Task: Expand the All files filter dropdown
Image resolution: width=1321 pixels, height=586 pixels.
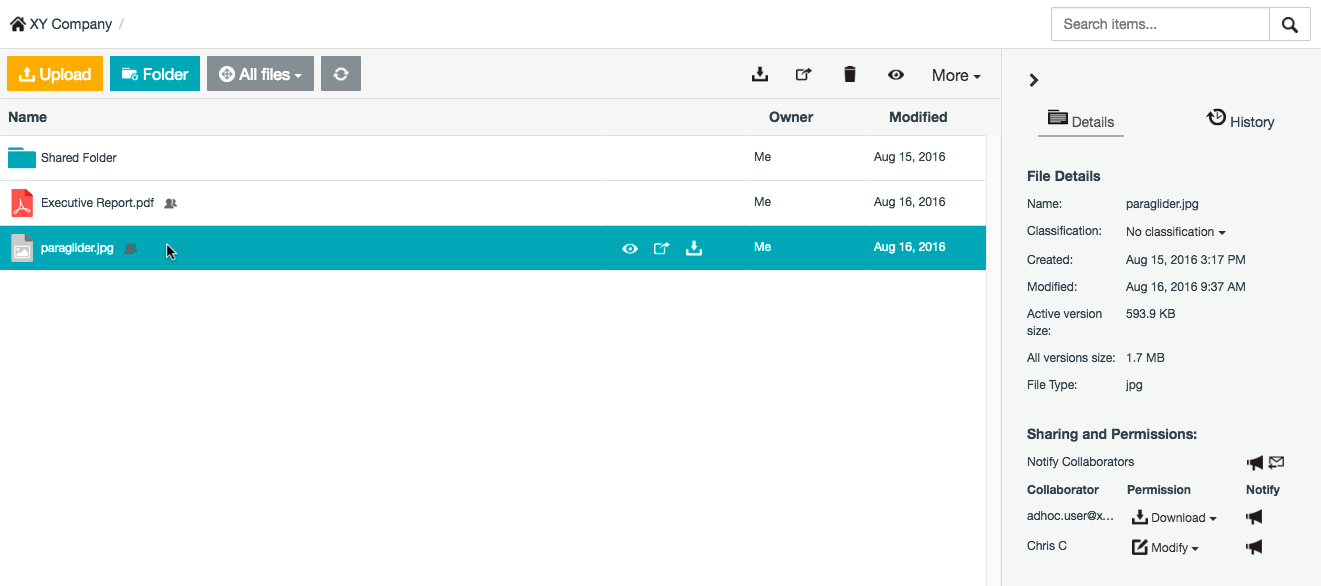Action: pos(260,74)
